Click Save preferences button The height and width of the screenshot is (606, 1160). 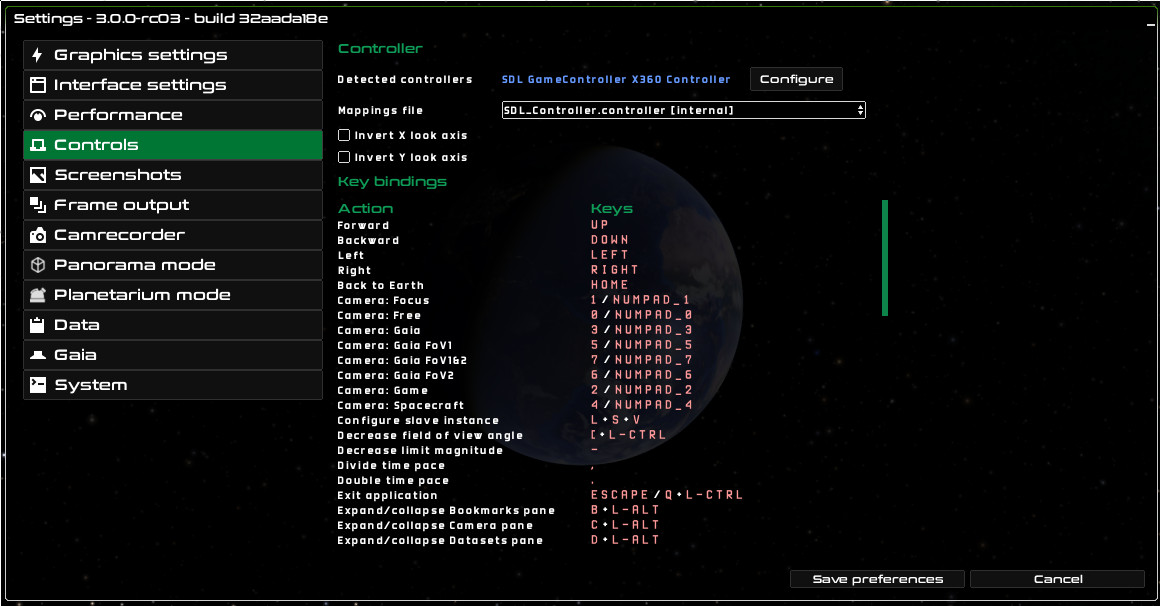click(x=877, y=579)
